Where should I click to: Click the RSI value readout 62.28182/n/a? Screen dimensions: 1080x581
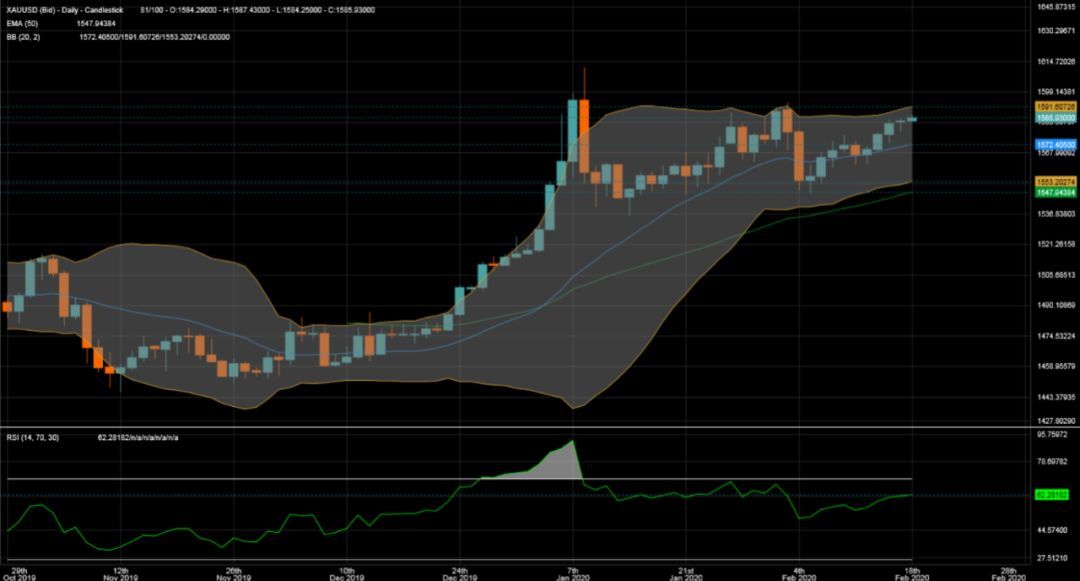click(x=138, y=438)
